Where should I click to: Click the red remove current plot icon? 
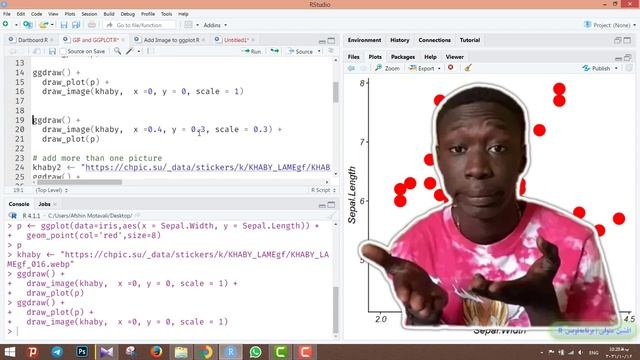click(x=451, y=68)
